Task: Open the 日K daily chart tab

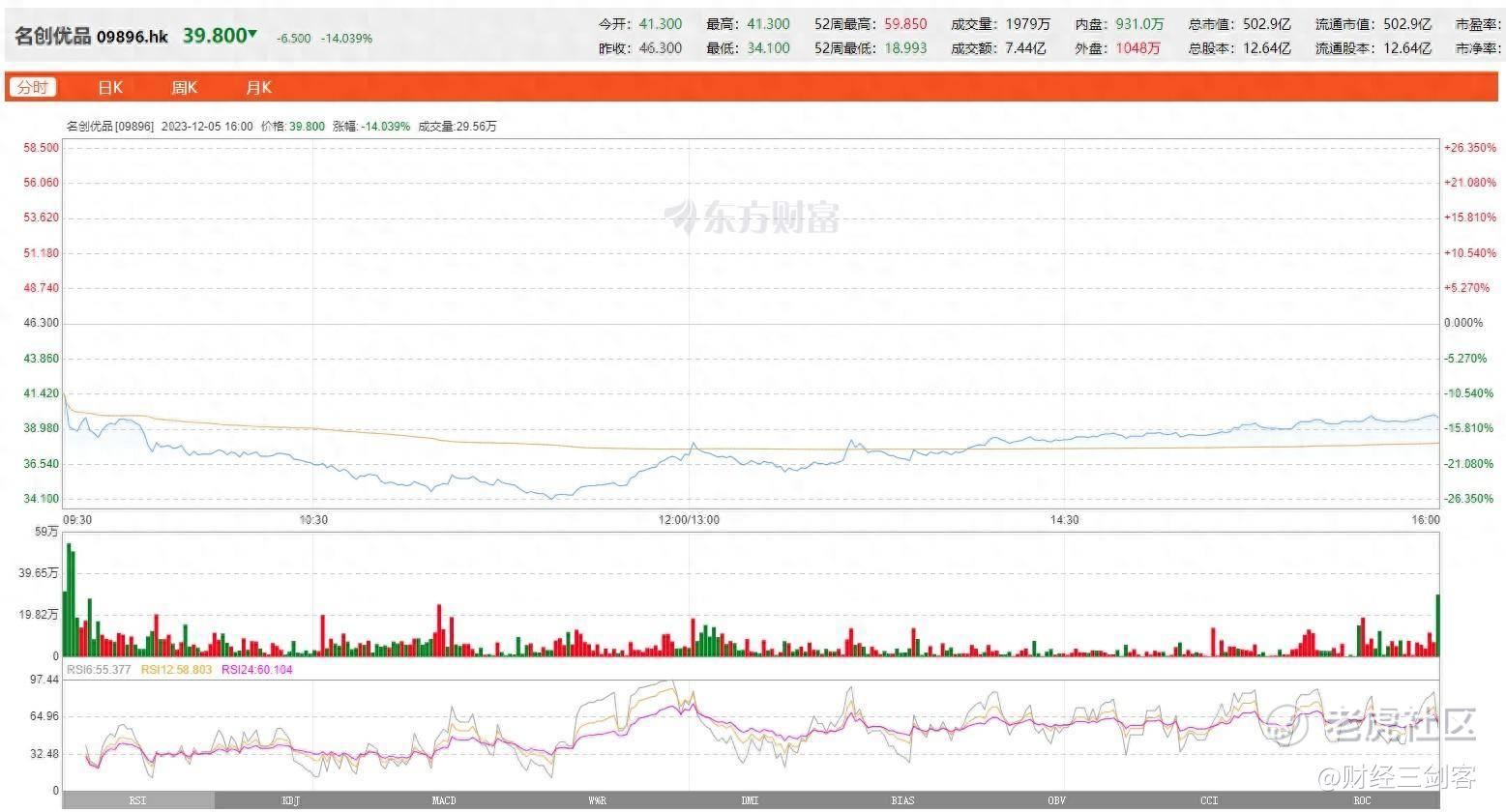Action: point(110,88)
